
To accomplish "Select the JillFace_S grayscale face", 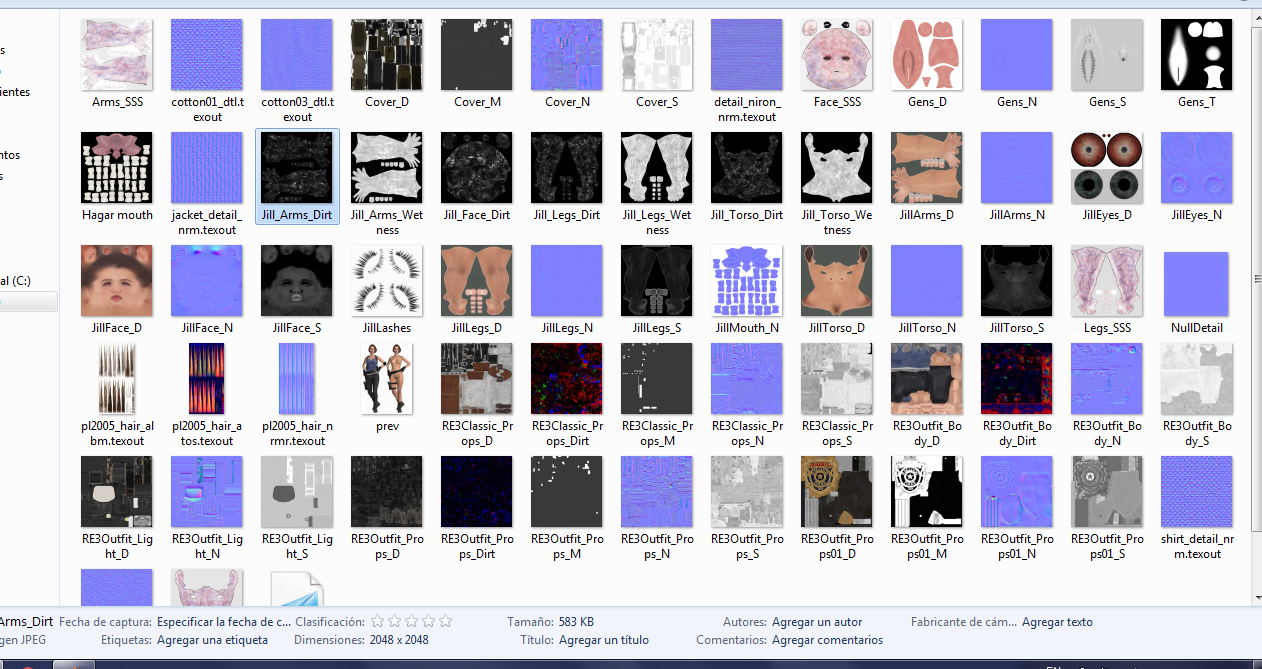I will [x=297, y=281].
